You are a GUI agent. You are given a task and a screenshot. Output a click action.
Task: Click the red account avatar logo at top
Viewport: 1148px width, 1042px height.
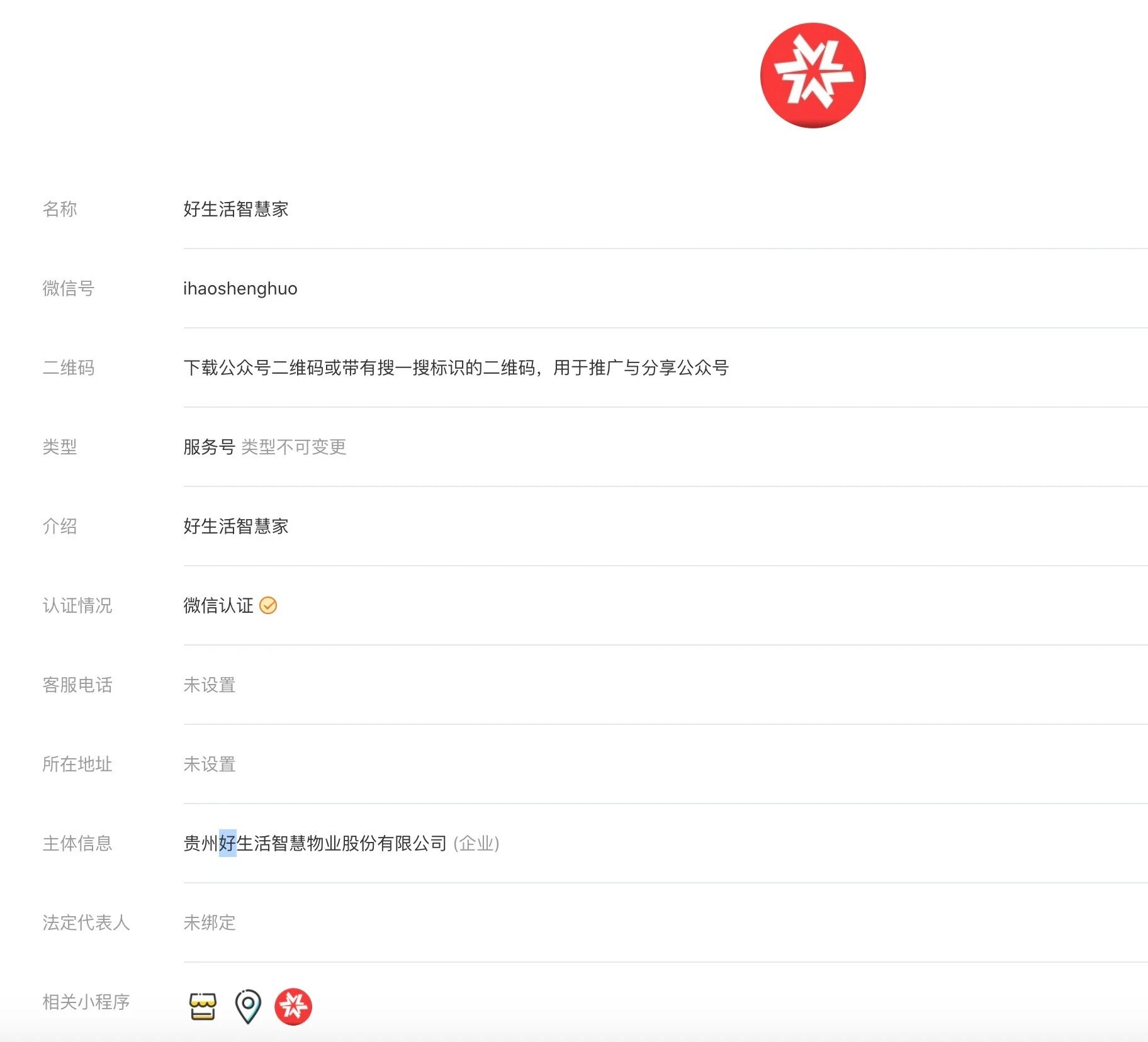pos(813,76)
